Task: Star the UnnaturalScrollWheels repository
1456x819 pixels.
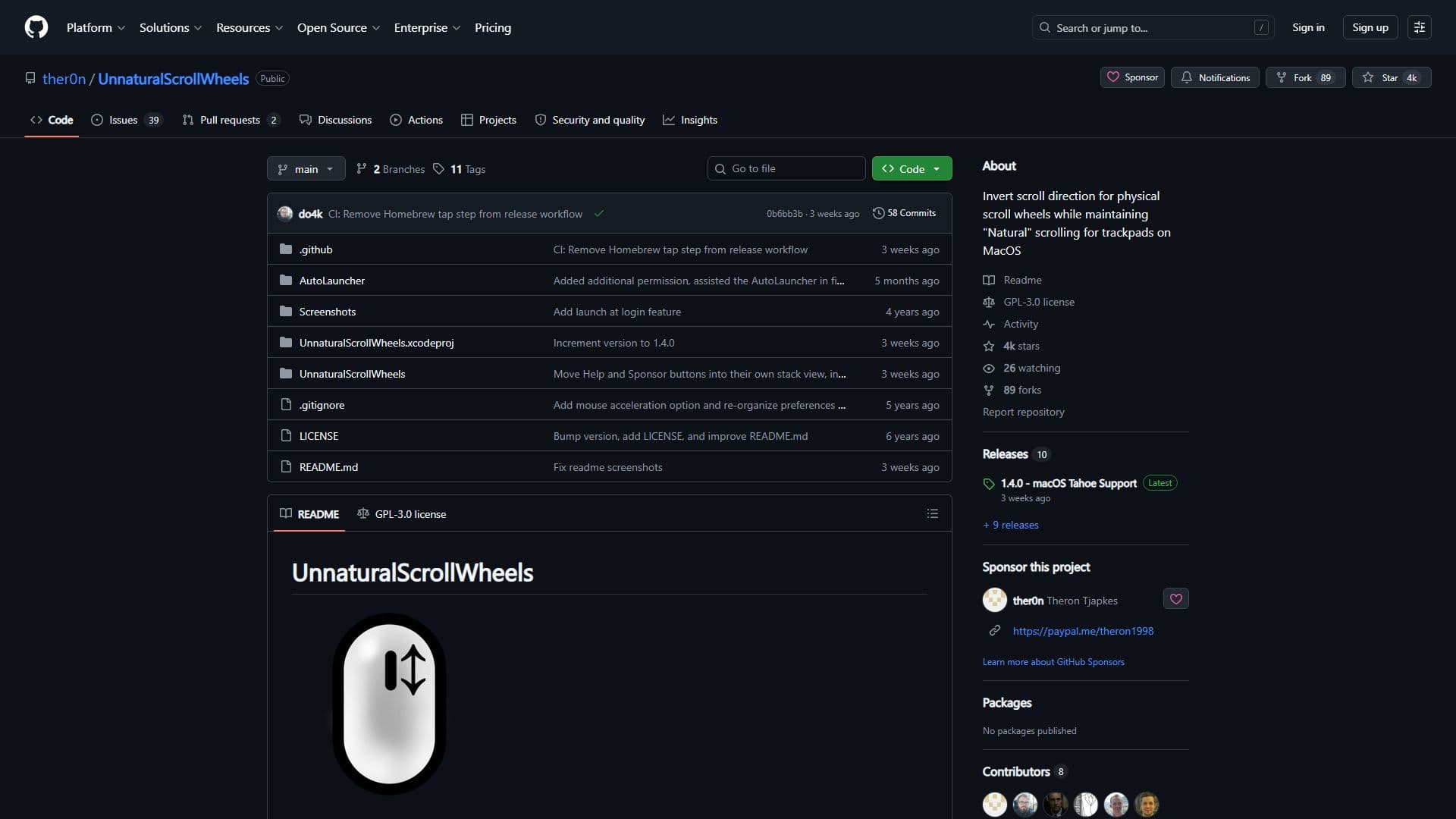Action: (x=1391, y=77)
